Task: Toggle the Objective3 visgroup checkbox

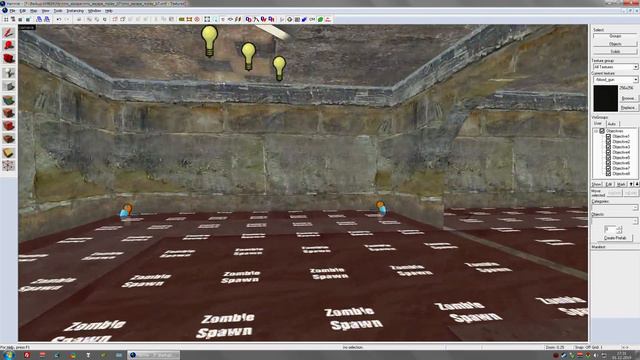Action: coord(609,147)
